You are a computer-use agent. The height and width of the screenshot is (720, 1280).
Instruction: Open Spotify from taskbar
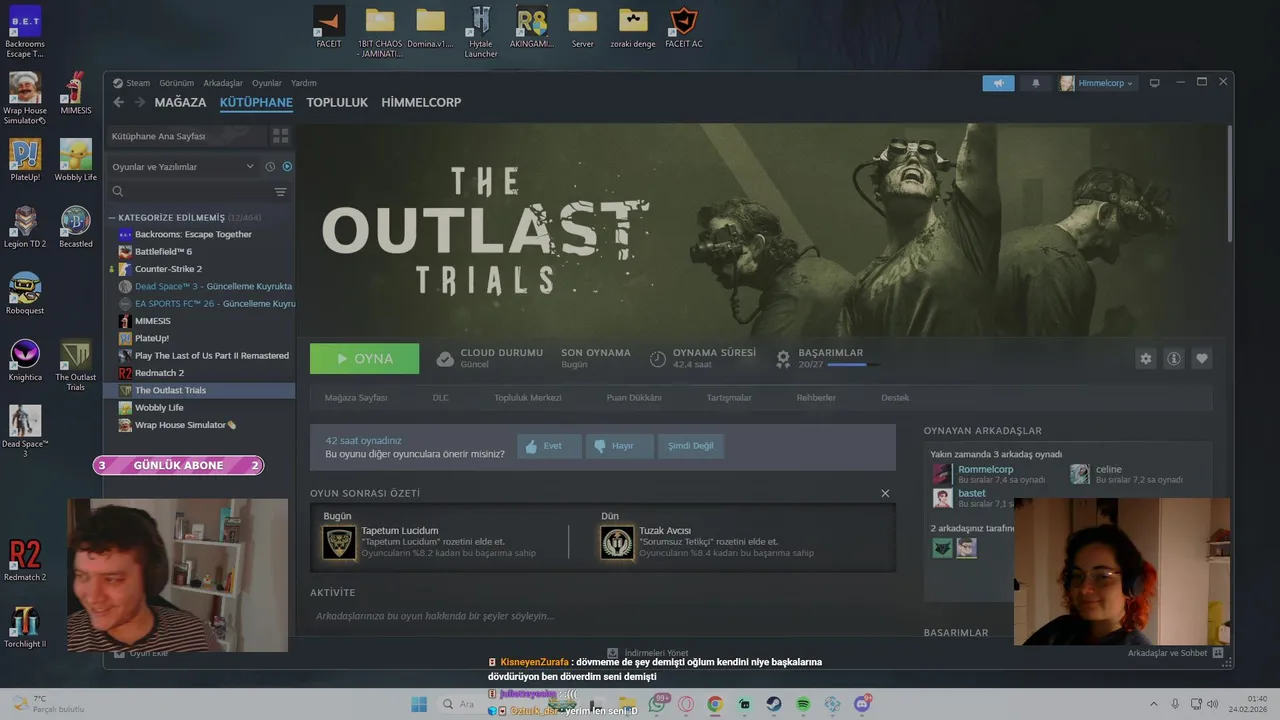[803, 704]
